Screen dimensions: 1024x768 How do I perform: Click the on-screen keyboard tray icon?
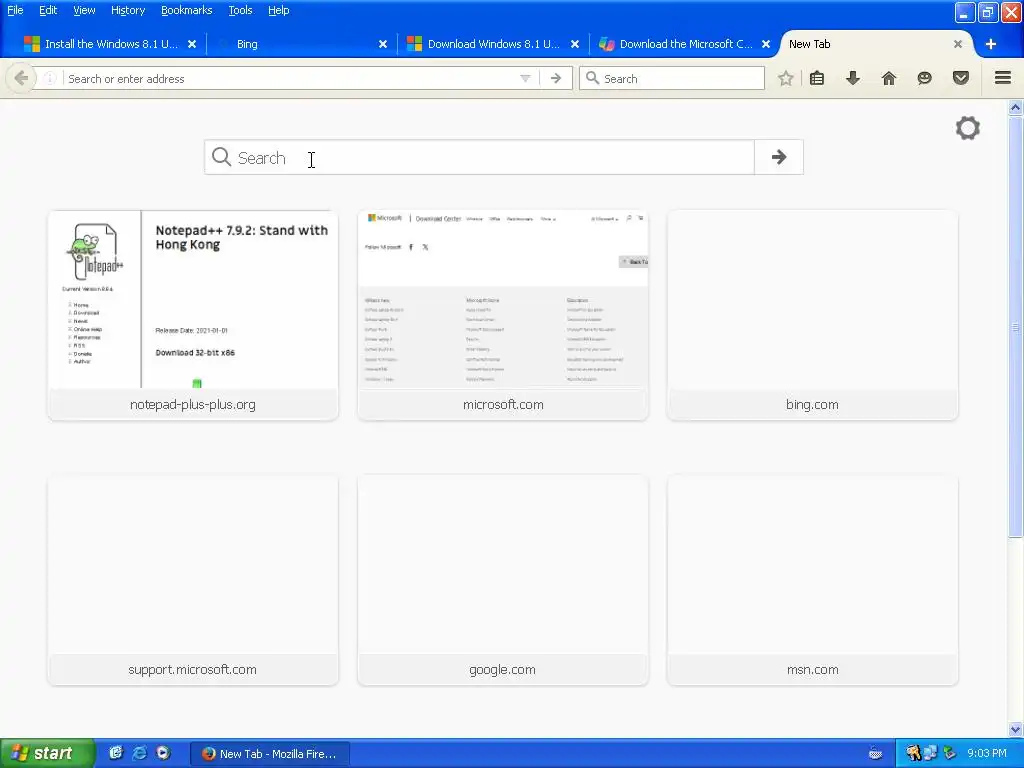[876, 754]
